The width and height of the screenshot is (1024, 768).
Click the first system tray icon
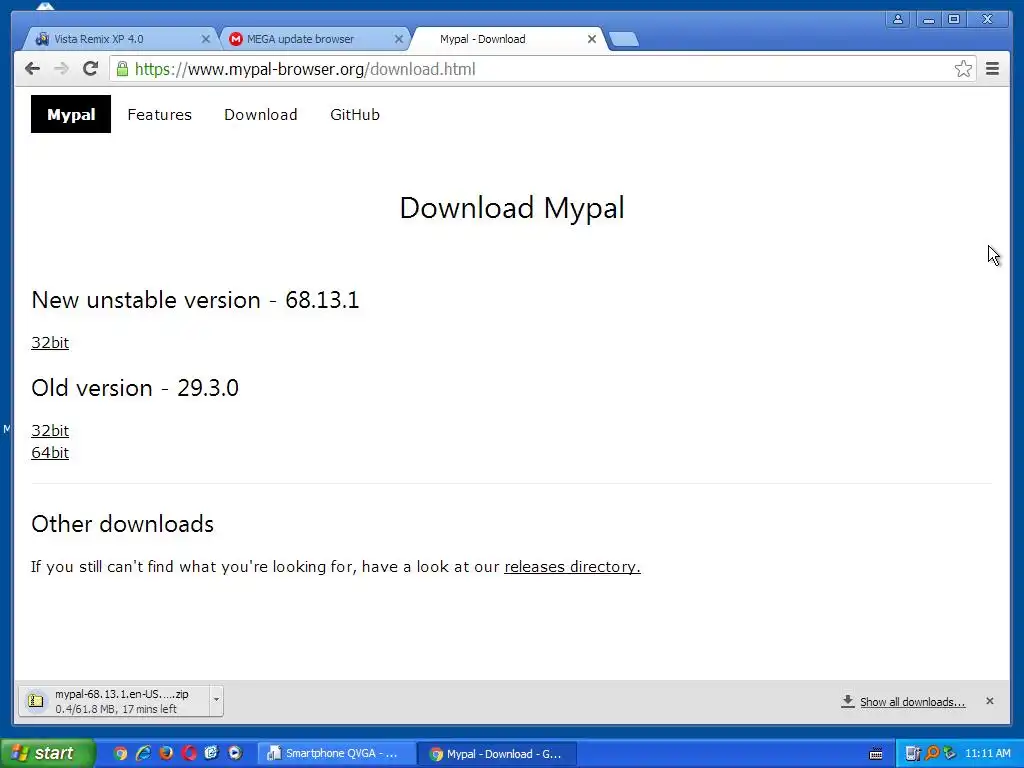(x=912, y=754)
